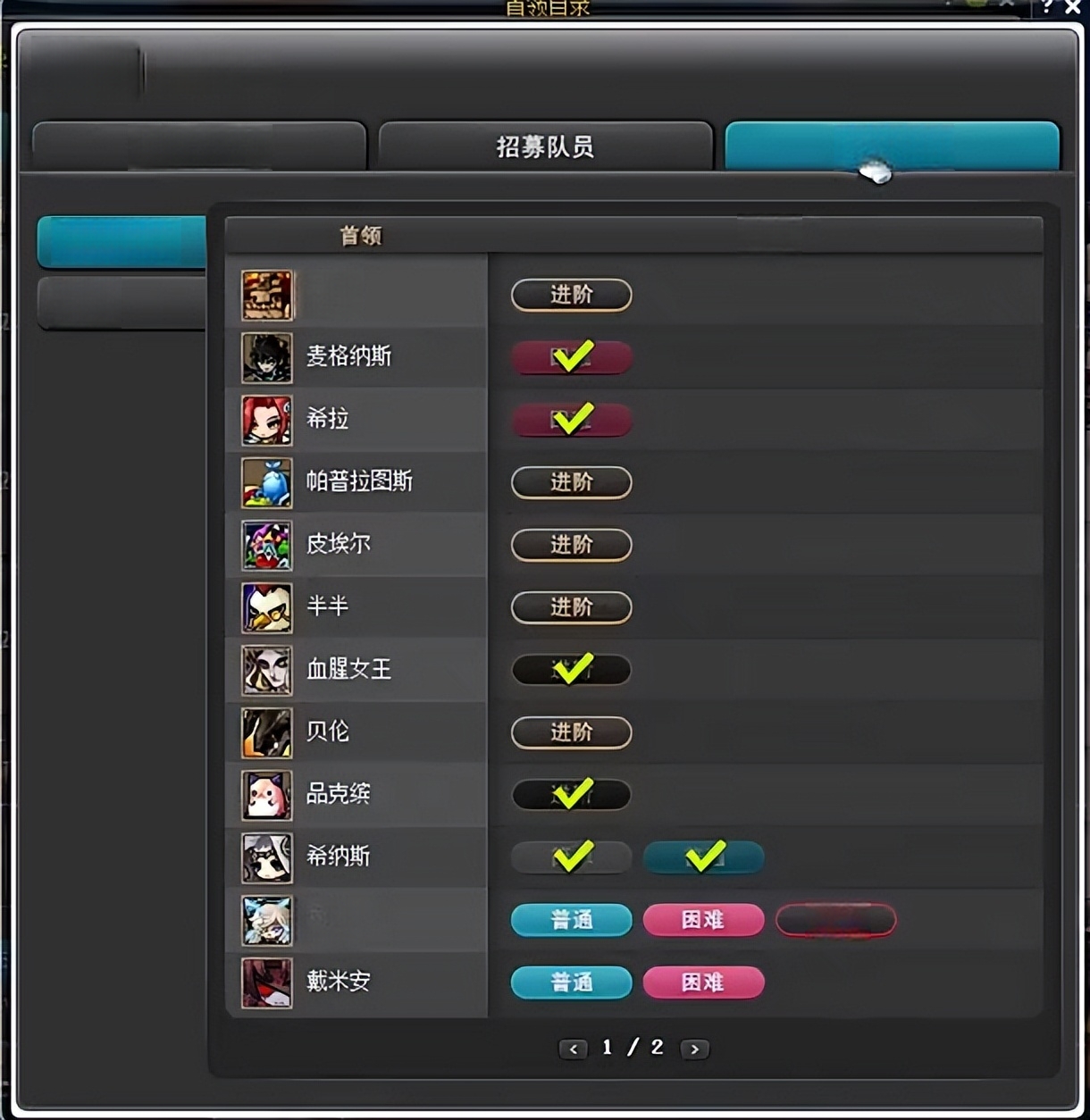The image size is (1090, 1120).
Task: Click the Vellum (贝伦) boss portrait icon
Action: tap(267, 732)
